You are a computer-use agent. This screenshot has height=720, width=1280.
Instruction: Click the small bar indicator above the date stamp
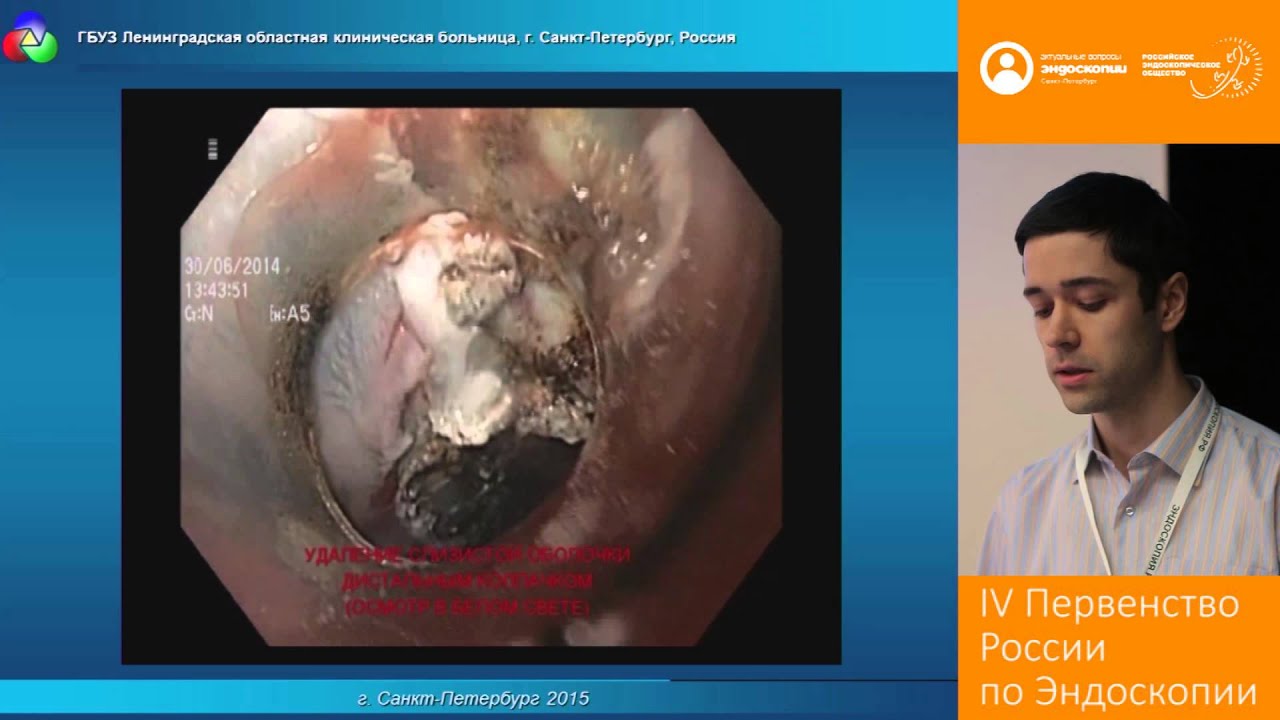[212, 149]
